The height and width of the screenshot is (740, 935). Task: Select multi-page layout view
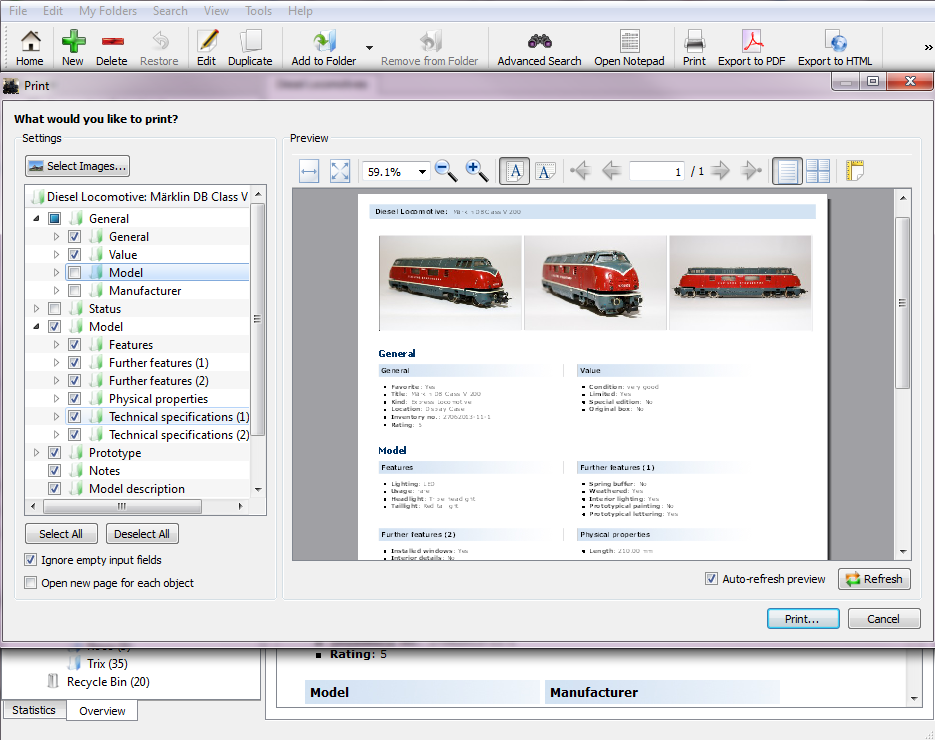[x=818, y=172]
